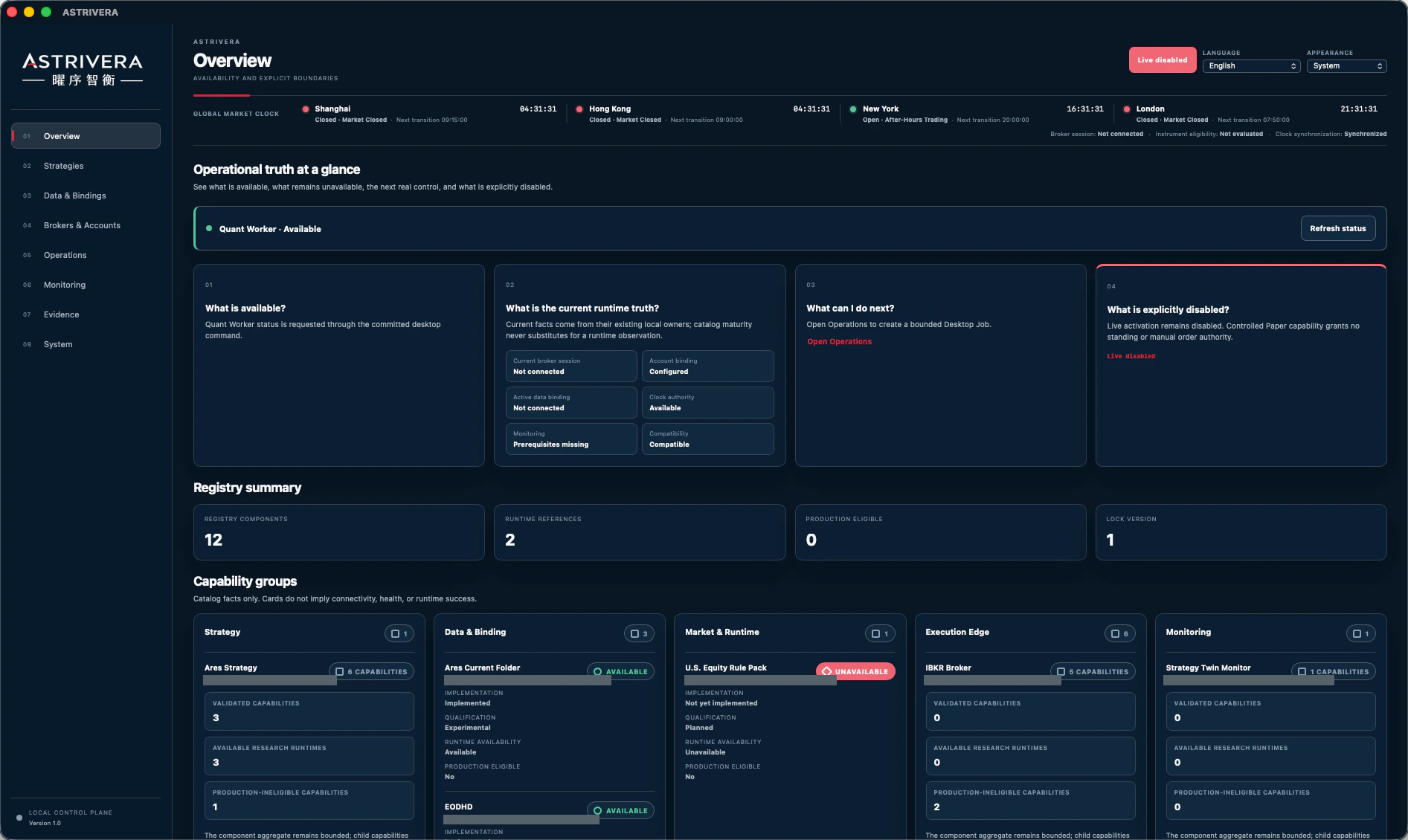Click Refresh status button

point(1337,228)
